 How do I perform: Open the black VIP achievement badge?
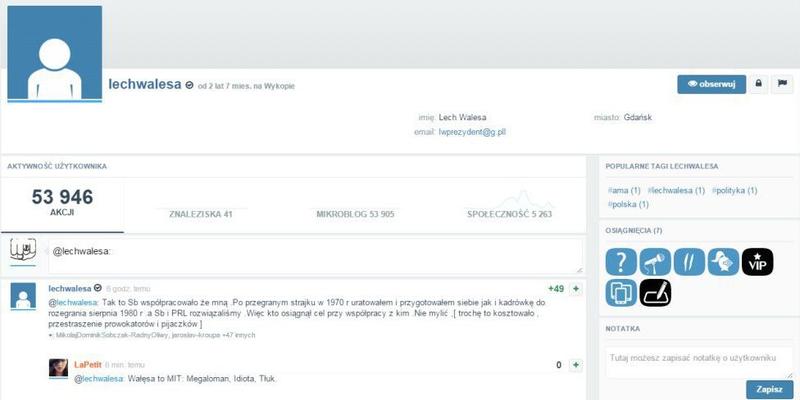coord(757,262)
